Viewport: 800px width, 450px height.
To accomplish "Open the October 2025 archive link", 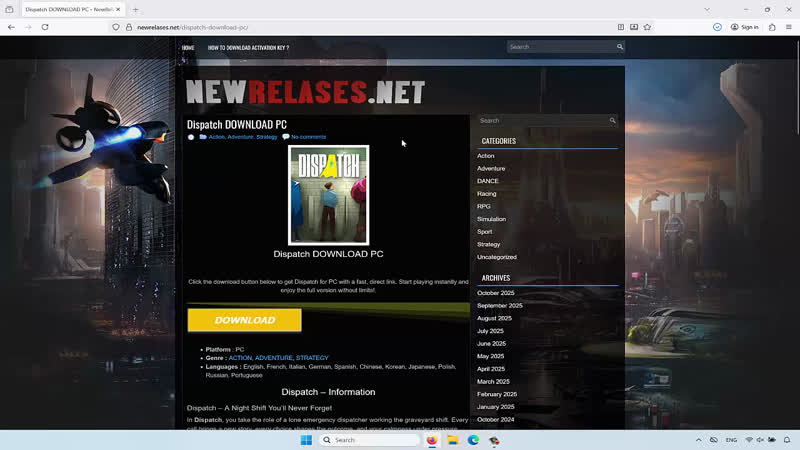I will (495, 293).
